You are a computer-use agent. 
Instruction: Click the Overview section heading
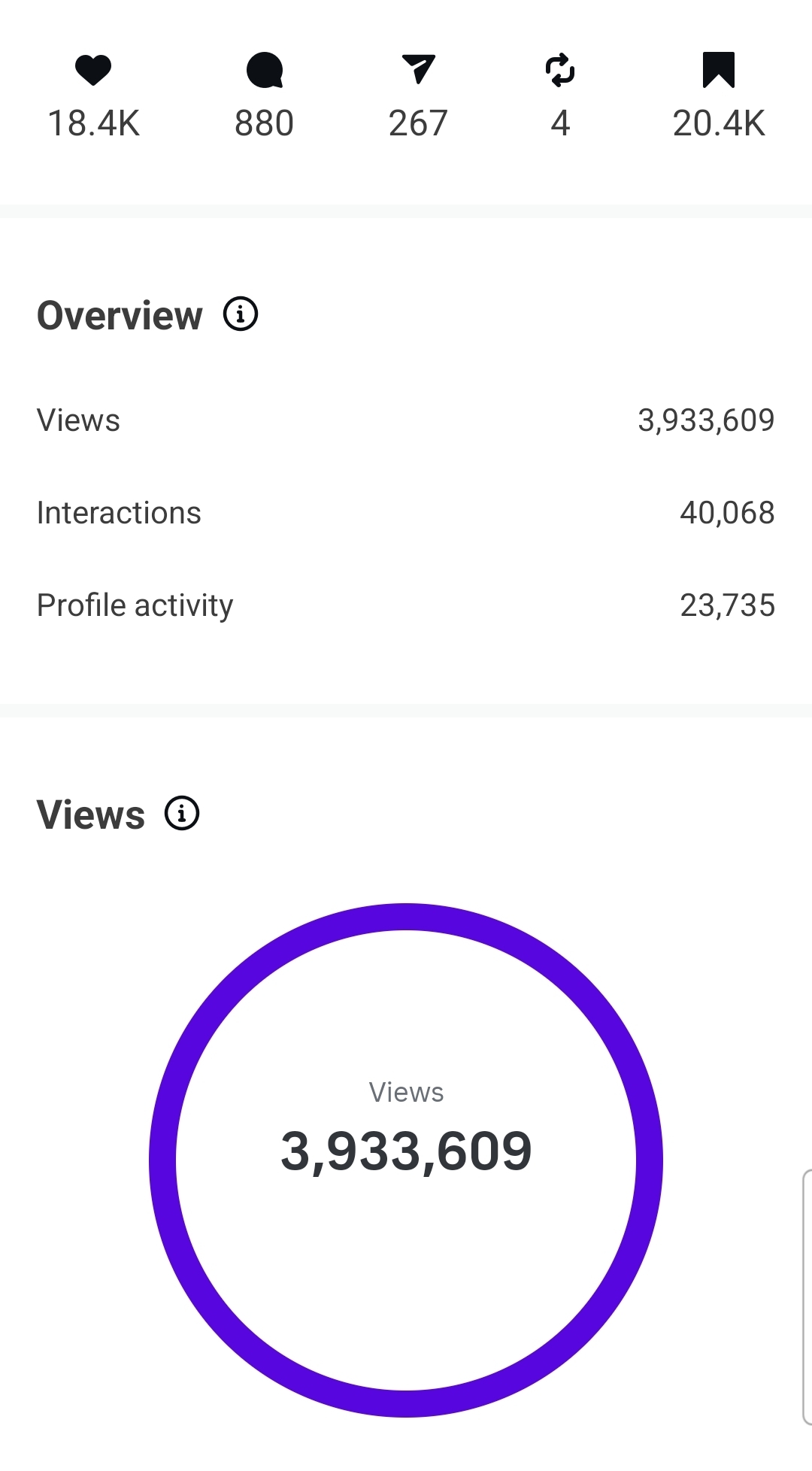click(x=120, y=315)
